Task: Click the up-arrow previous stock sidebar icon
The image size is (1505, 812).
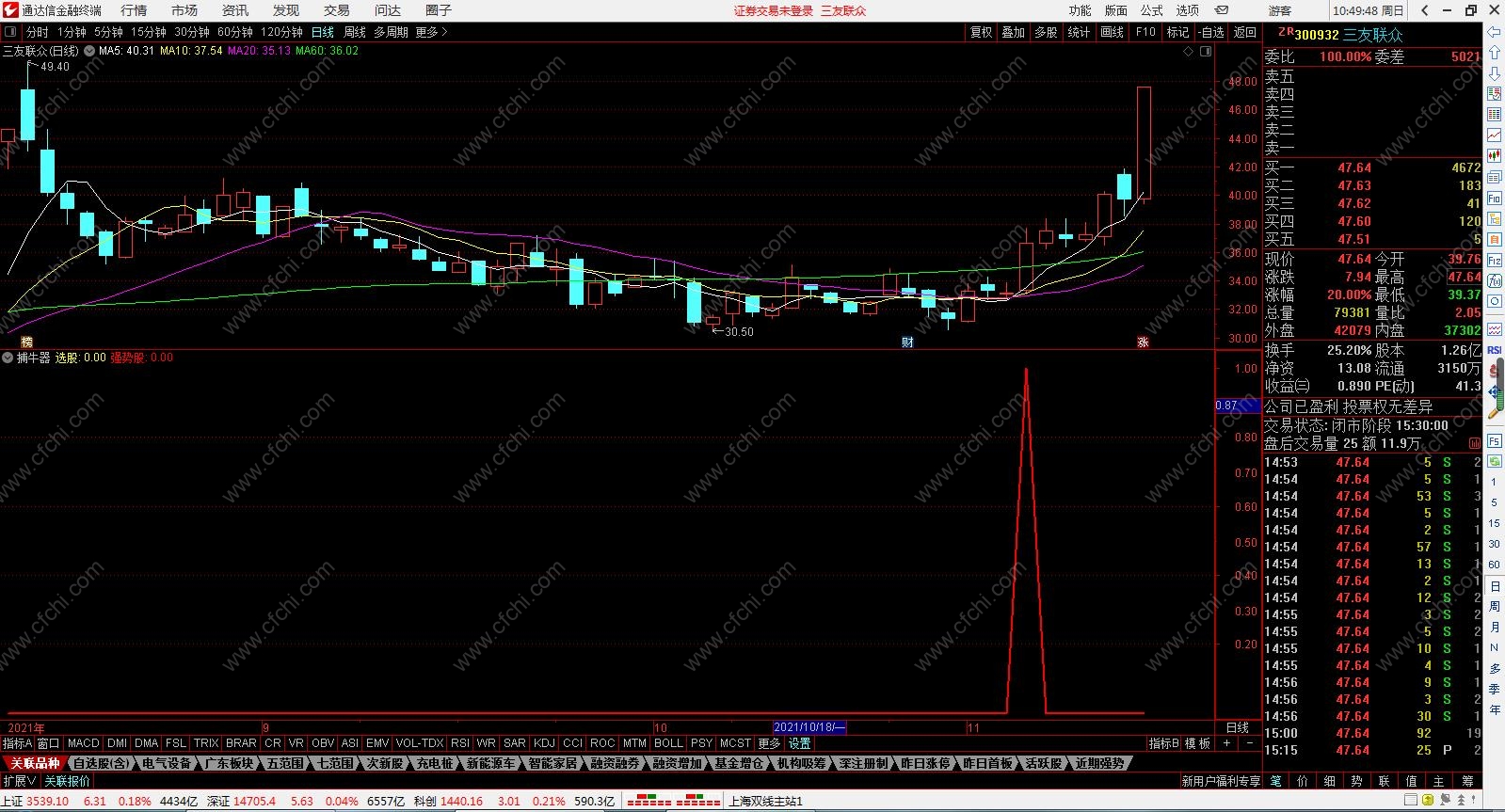Action: pyautogui.click(x=1494, y=54)
